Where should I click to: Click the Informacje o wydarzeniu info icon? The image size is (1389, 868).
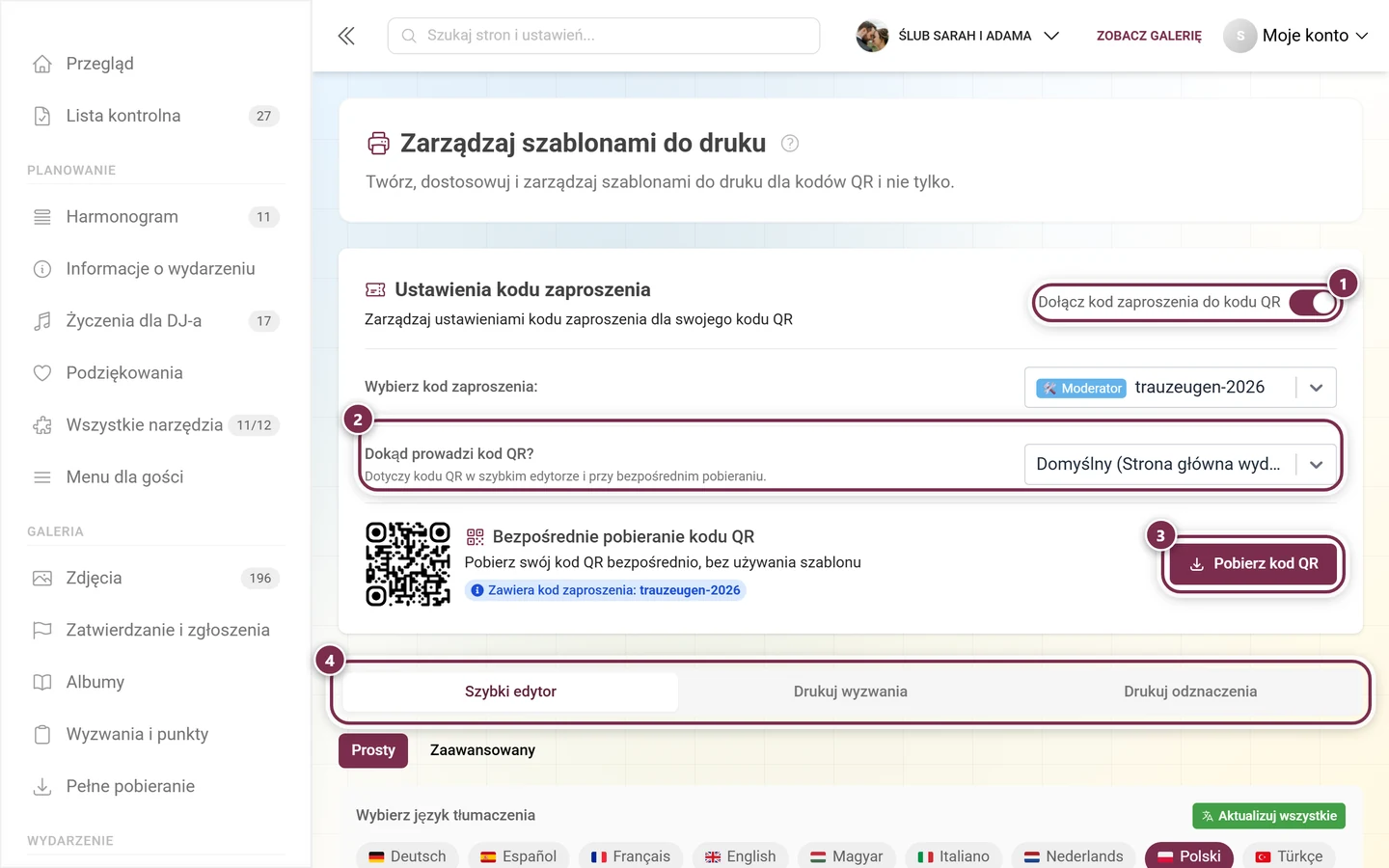pyautogui.click(x=42, y=269)
